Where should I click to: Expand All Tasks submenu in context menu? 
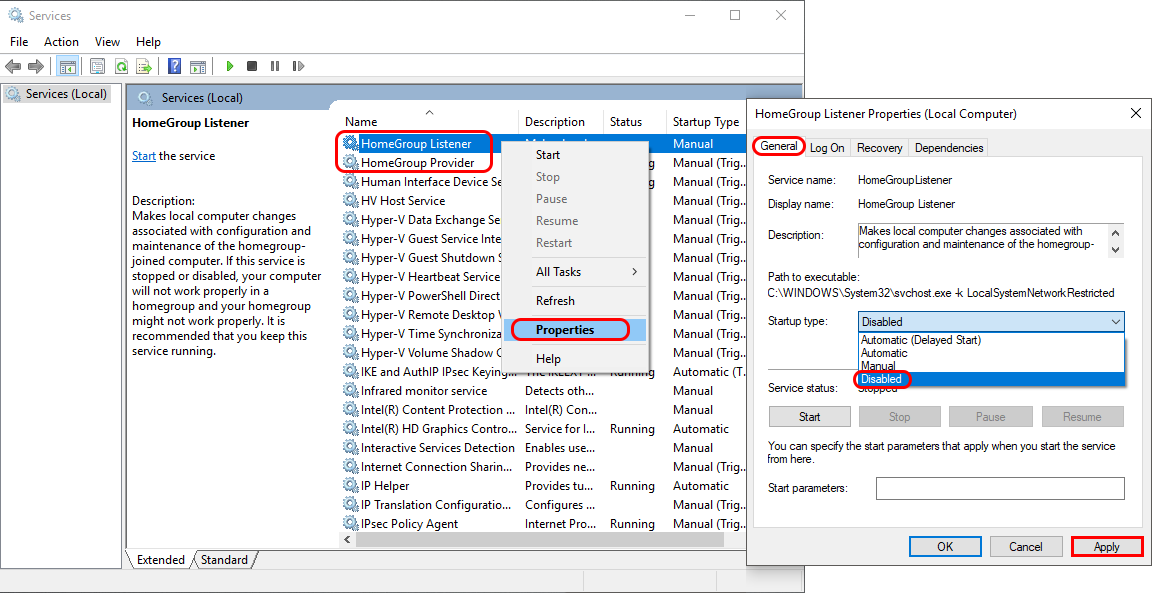pos(575,272)
